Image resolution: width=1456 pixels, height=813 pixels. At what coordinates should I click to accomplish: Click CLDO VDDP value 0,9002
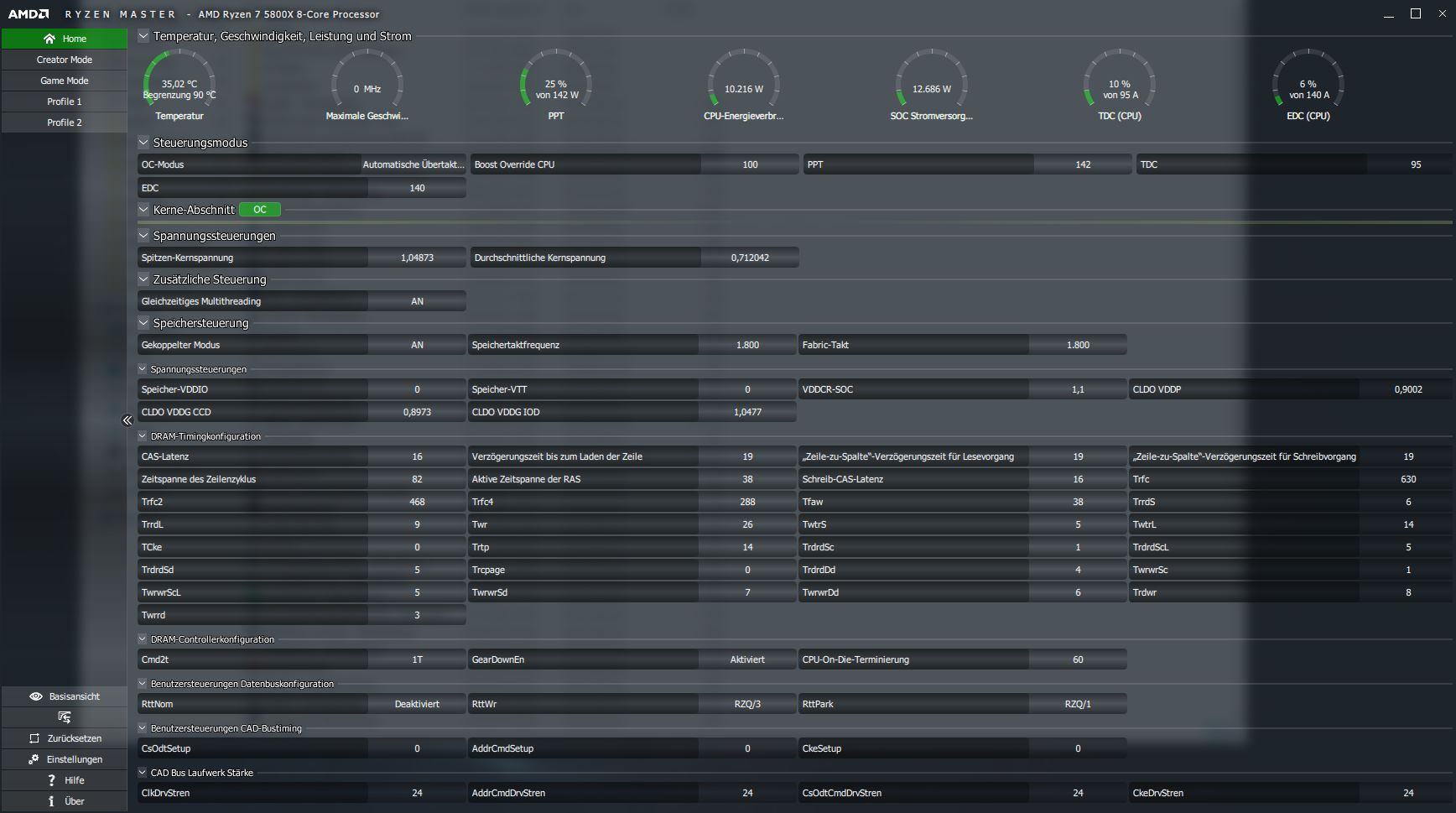[1408, 389]
